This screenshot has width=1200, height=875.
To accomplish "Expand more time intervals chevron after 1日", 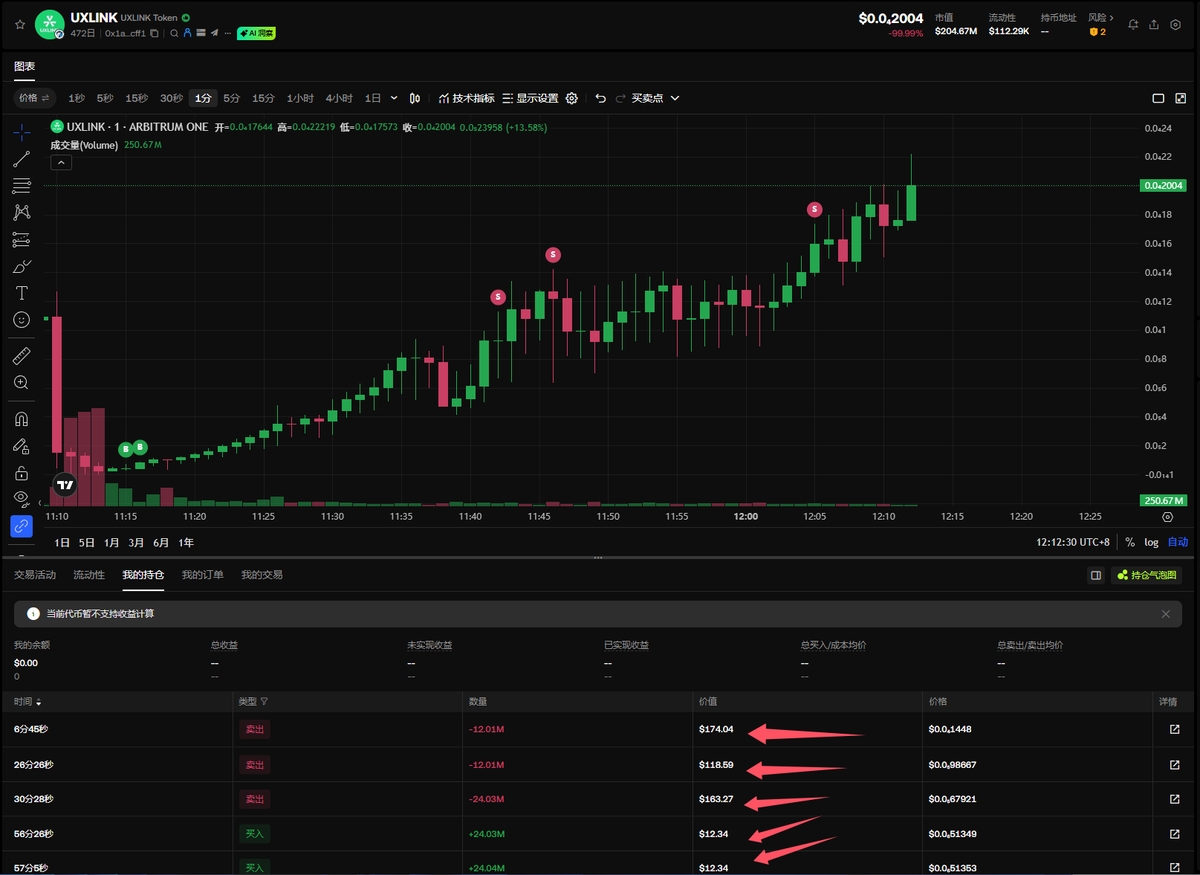I will (393, 98).
